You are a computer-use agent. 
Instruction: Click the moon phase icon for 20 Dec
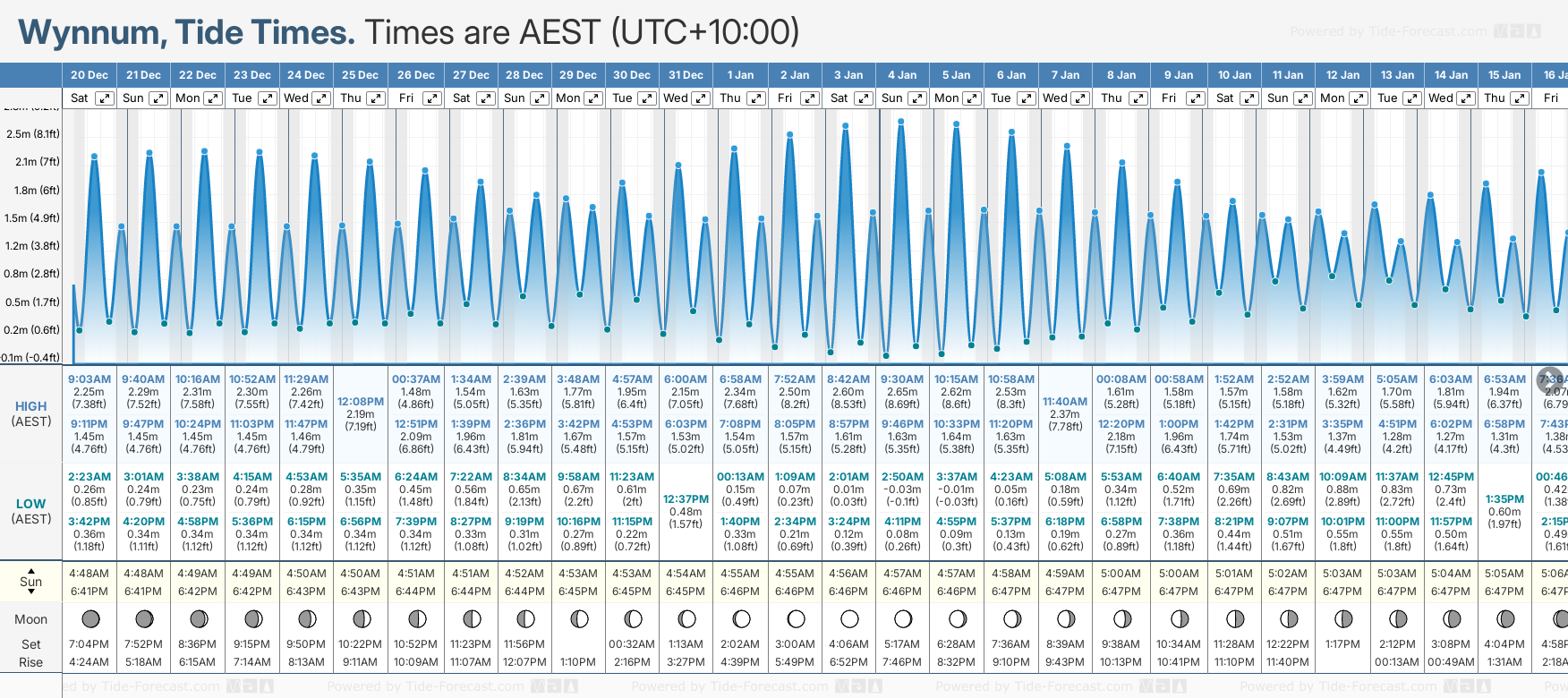coord(90,618)
